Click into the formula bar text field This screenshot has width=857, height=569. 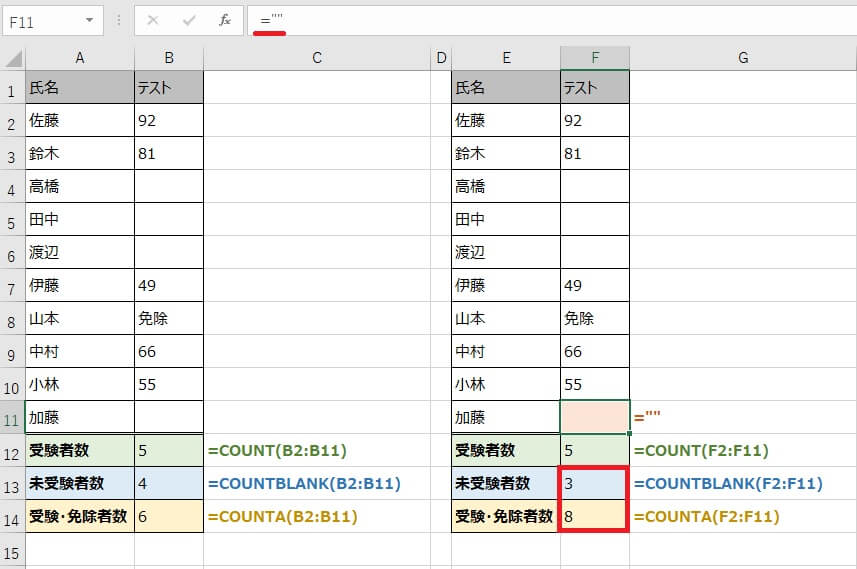[550, 20]
